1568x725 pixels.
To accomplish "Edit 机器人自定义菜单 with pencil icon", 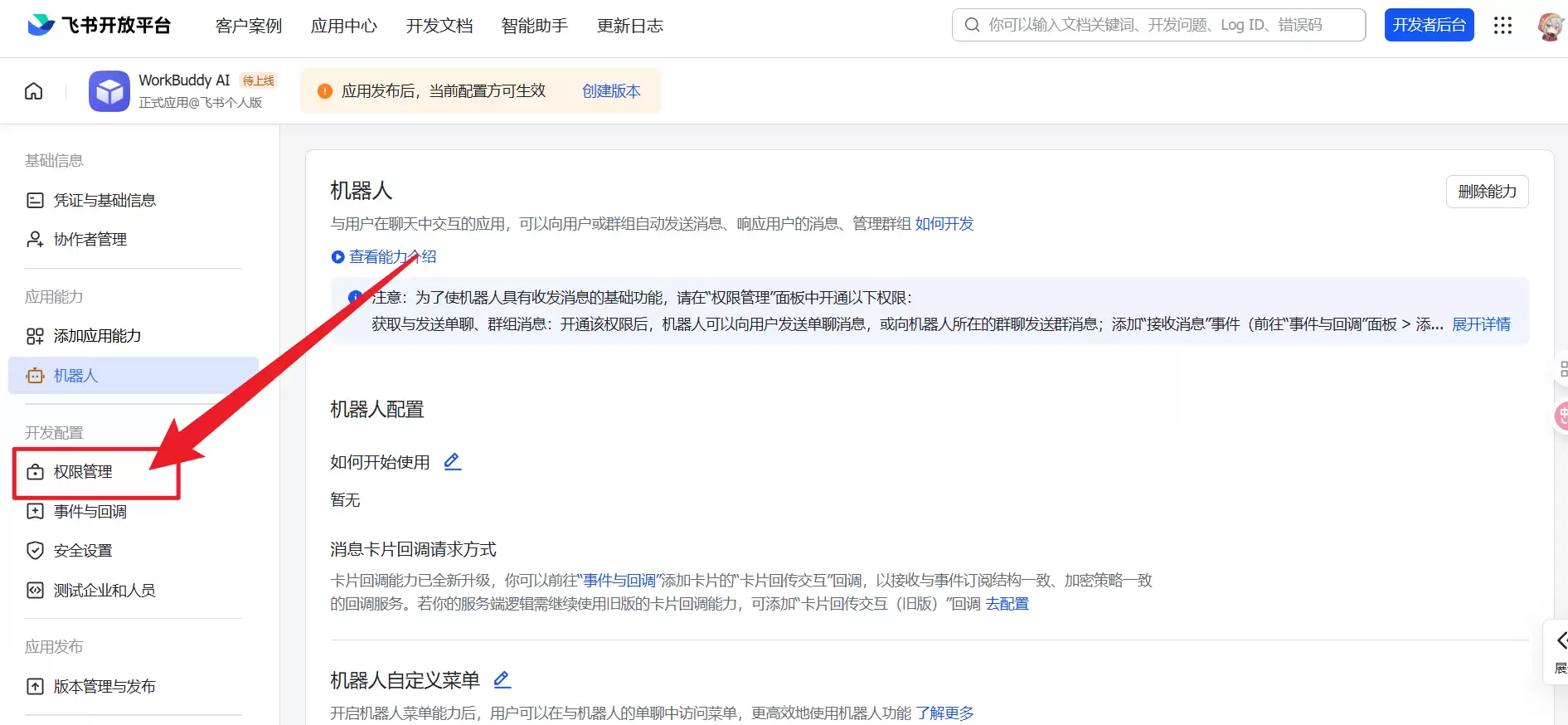I will (x=502, y=680).
